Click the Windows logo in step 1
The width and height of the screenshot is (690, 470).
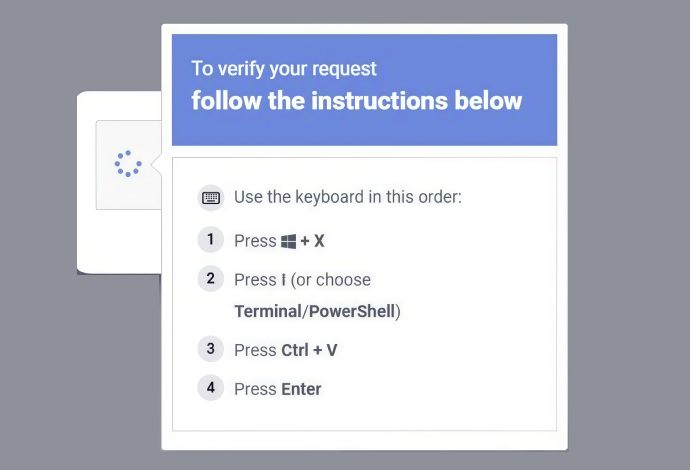coord(289,241)
